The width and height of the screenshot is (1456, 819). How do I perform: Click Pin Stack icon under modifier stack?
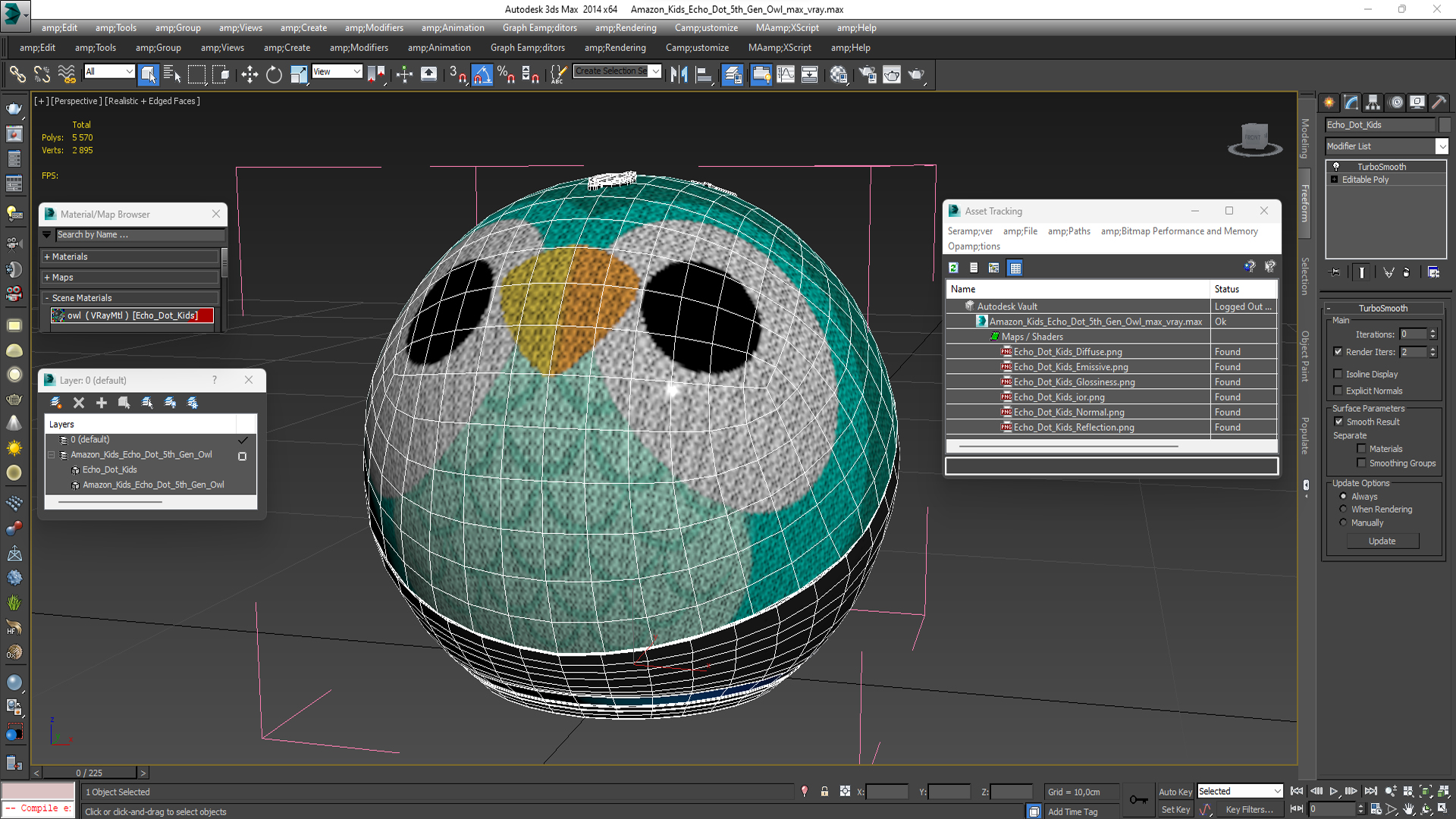coord(1335,272)
